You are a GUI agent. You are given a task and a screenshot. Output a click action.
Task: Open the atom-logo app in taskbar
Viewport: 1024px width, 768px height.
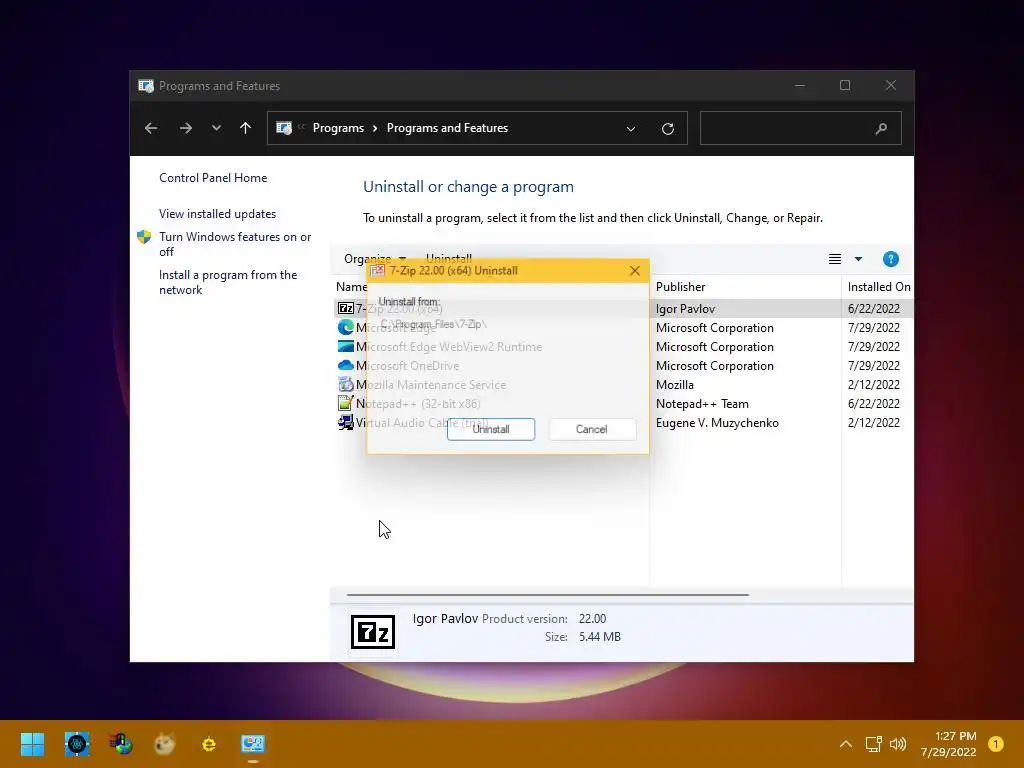click(x=77, y=744)
